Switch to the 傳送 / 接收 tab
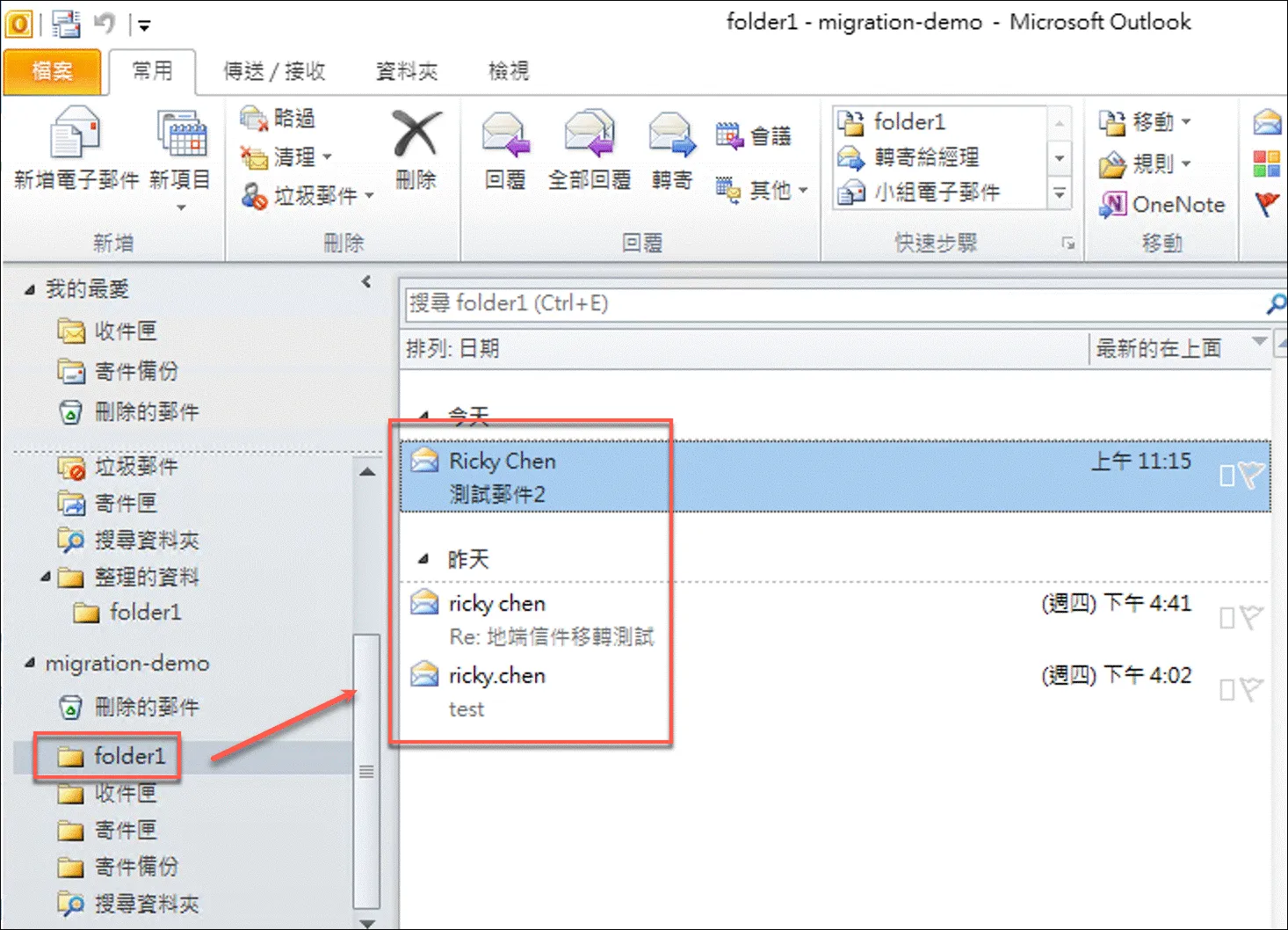1288x930 pixels. 274,71
